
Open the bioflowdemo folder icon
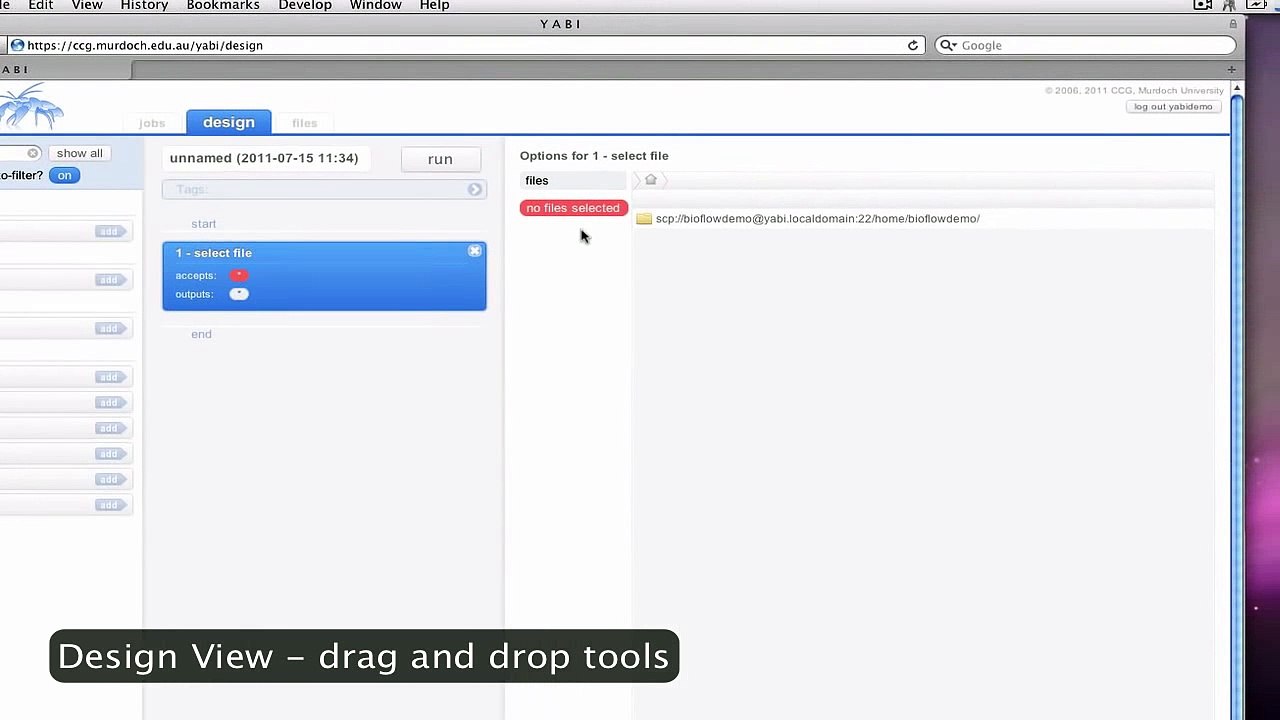point(644,218)
